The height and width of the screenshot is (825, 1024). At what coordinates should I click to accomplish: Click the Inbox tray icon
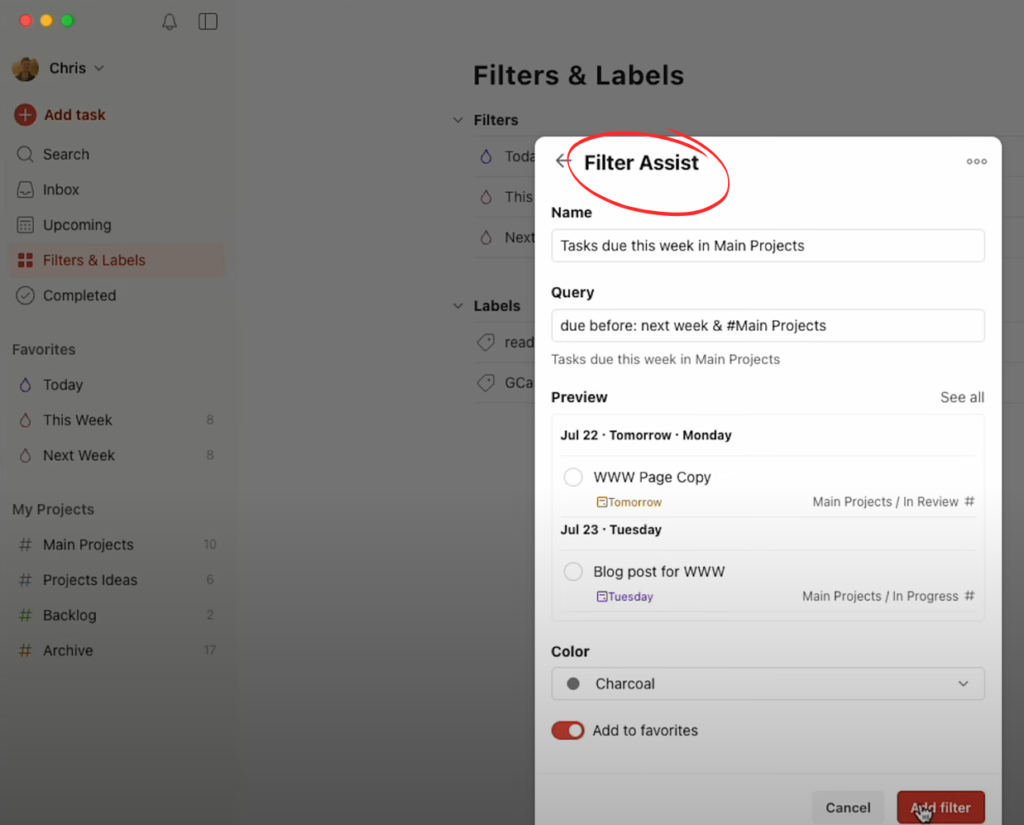(25, 189)
